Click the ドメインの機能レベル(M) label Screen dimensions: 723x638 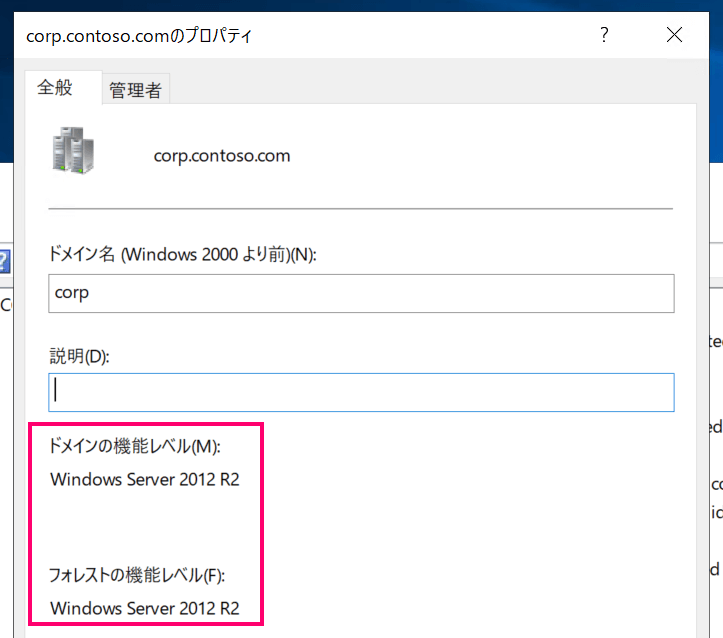pyautogui.click(x=135, y=446)
